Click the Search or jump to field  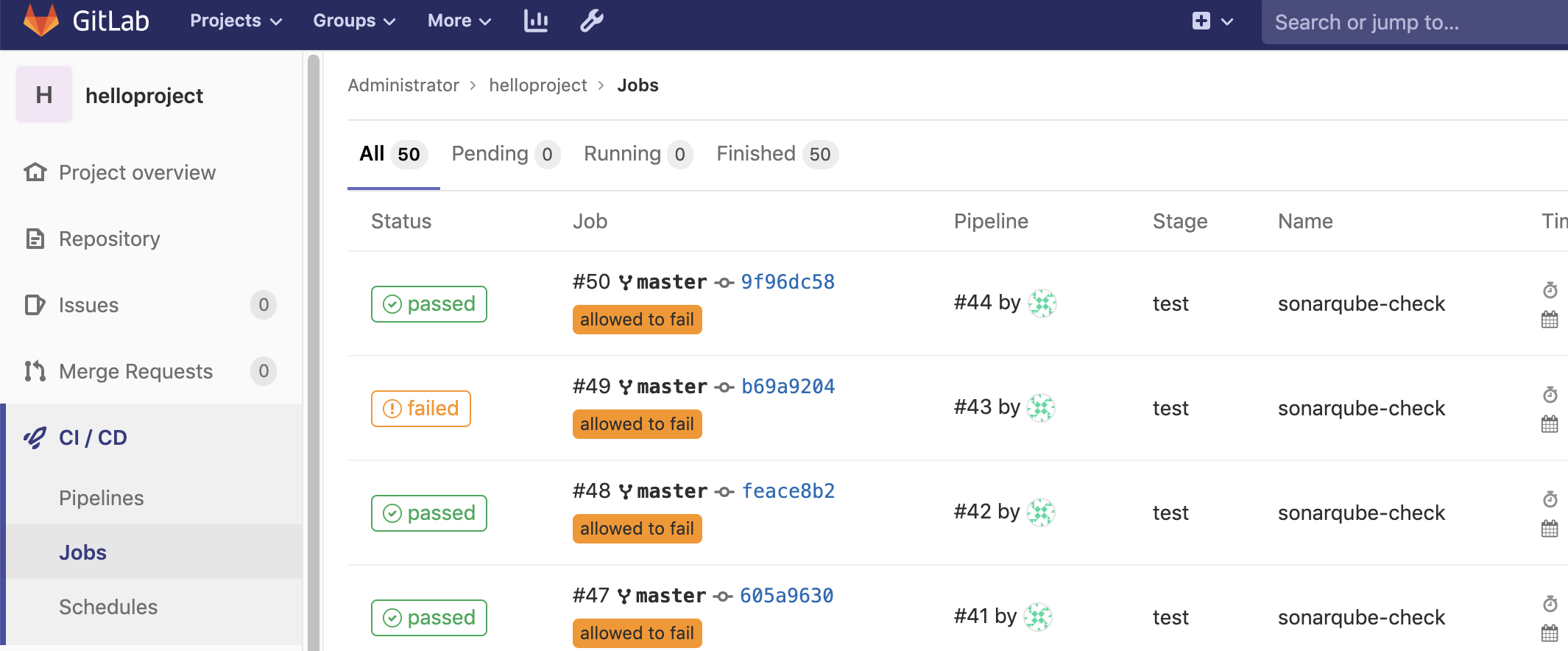1413,23
